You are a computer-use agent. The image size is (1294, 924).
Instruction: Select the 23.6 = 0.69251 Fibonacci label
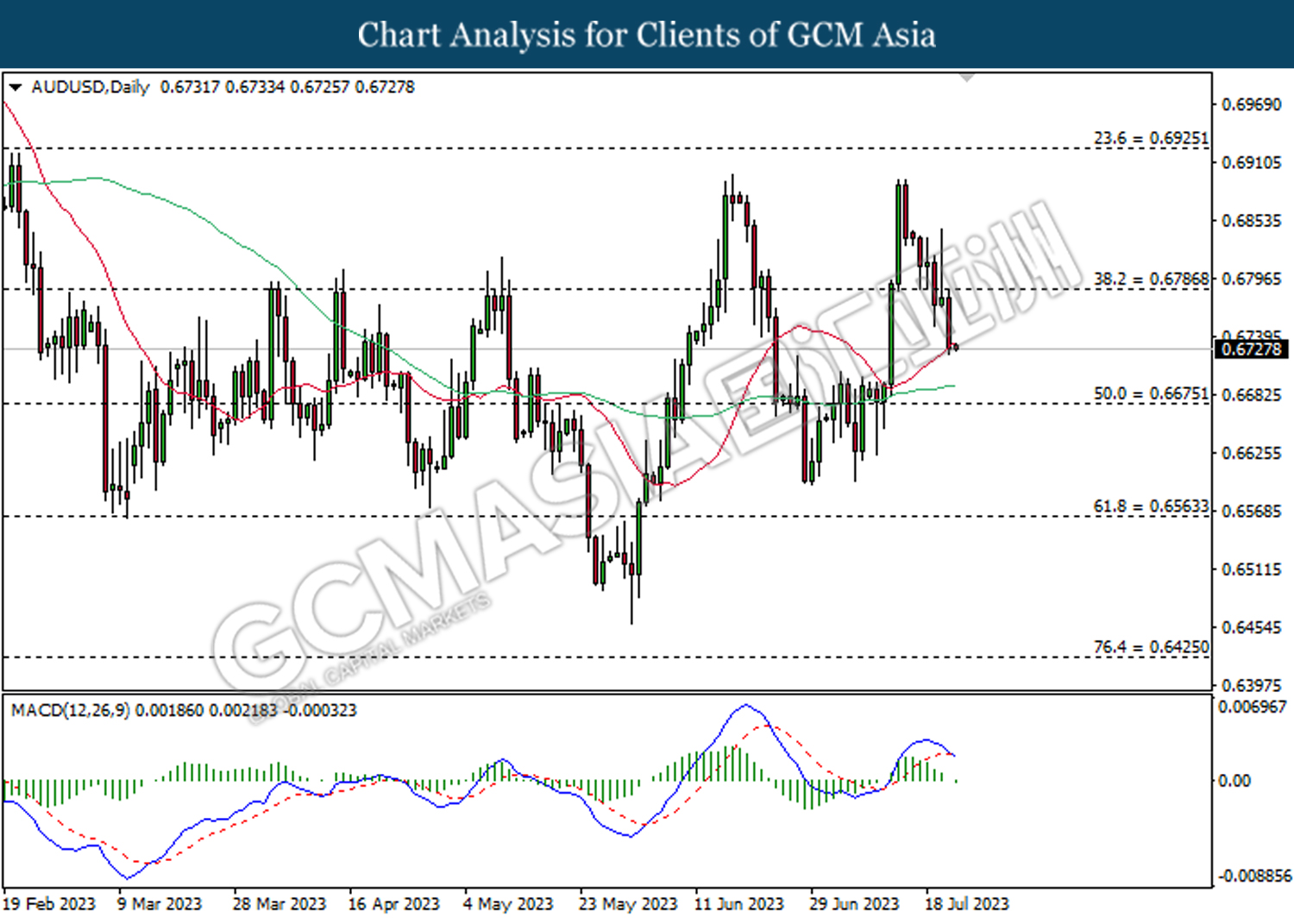[1151, 138]
